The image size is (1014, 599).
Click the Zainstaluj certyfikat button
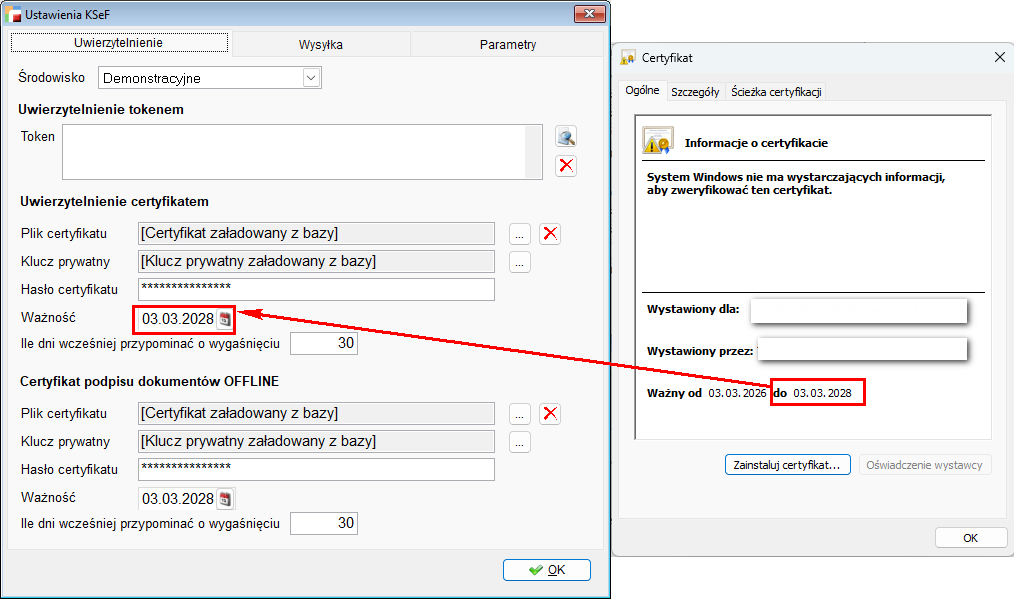point(787,465)
